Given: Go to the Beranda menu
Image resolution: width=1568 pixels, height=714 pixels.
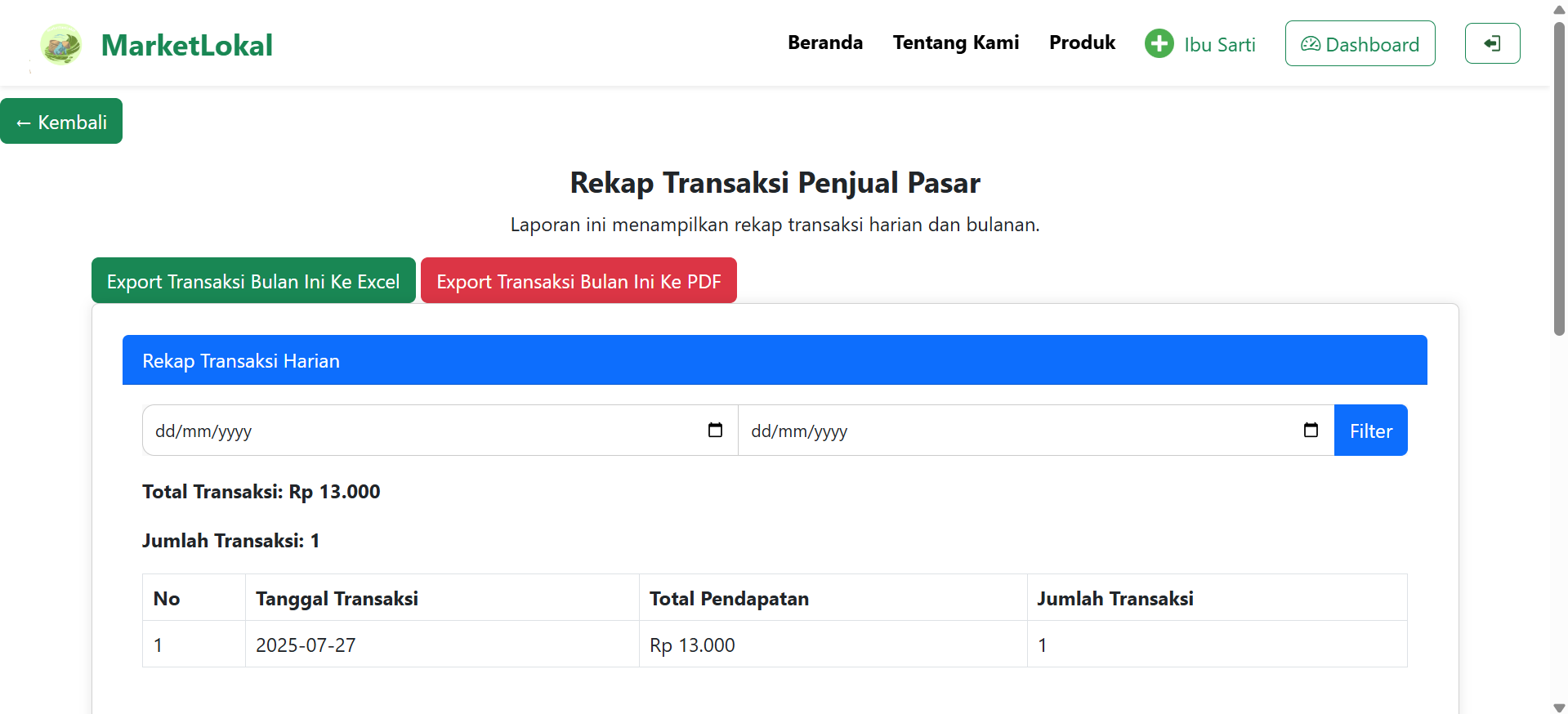Looking at the screenshot, I should point(824,42).
